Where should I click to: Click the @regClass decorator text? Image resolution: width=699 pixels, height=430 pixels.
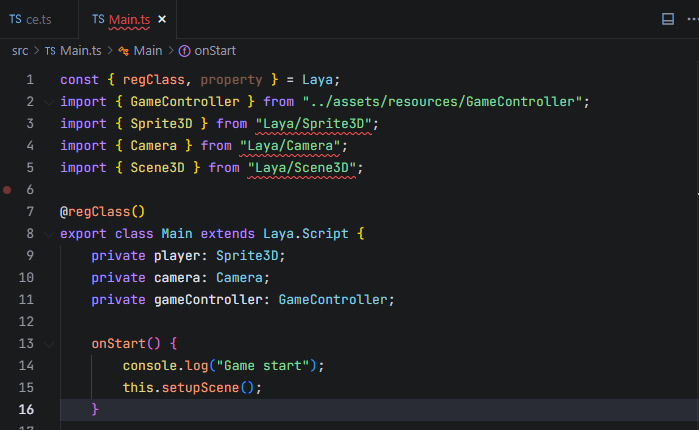[102, 211]
